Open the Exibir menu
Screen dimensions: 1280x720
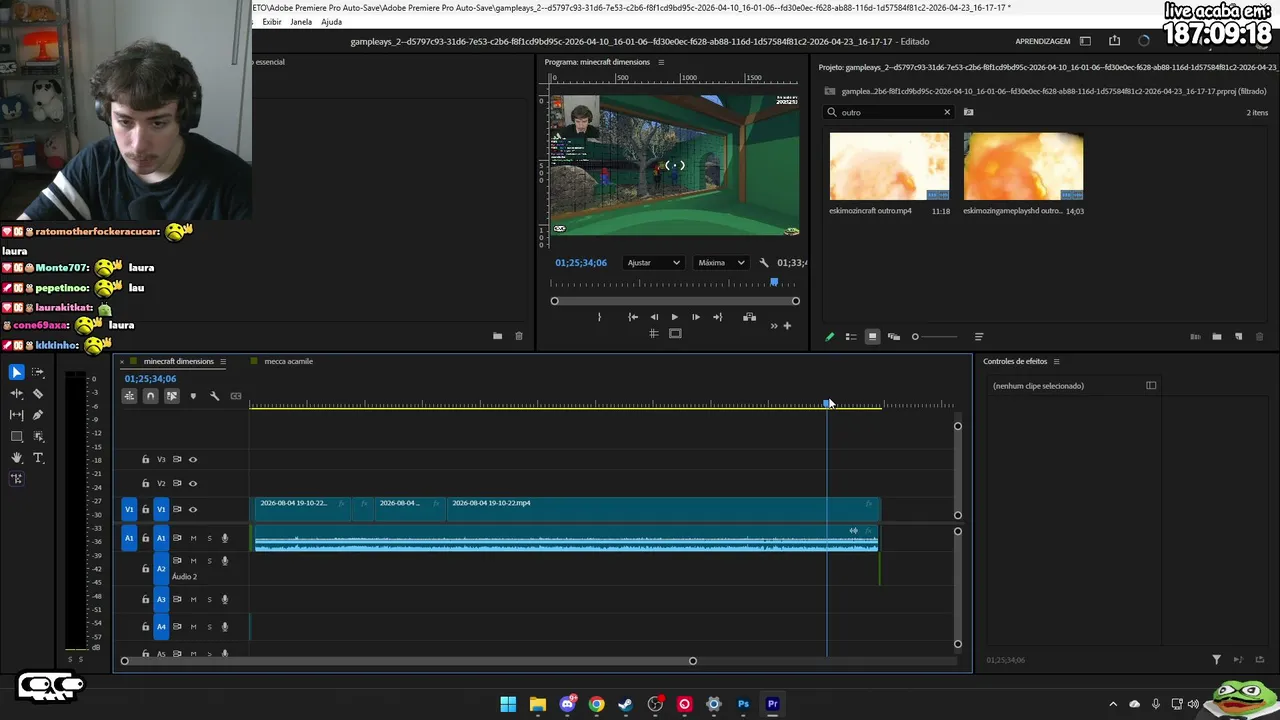[x=272, y=22]
